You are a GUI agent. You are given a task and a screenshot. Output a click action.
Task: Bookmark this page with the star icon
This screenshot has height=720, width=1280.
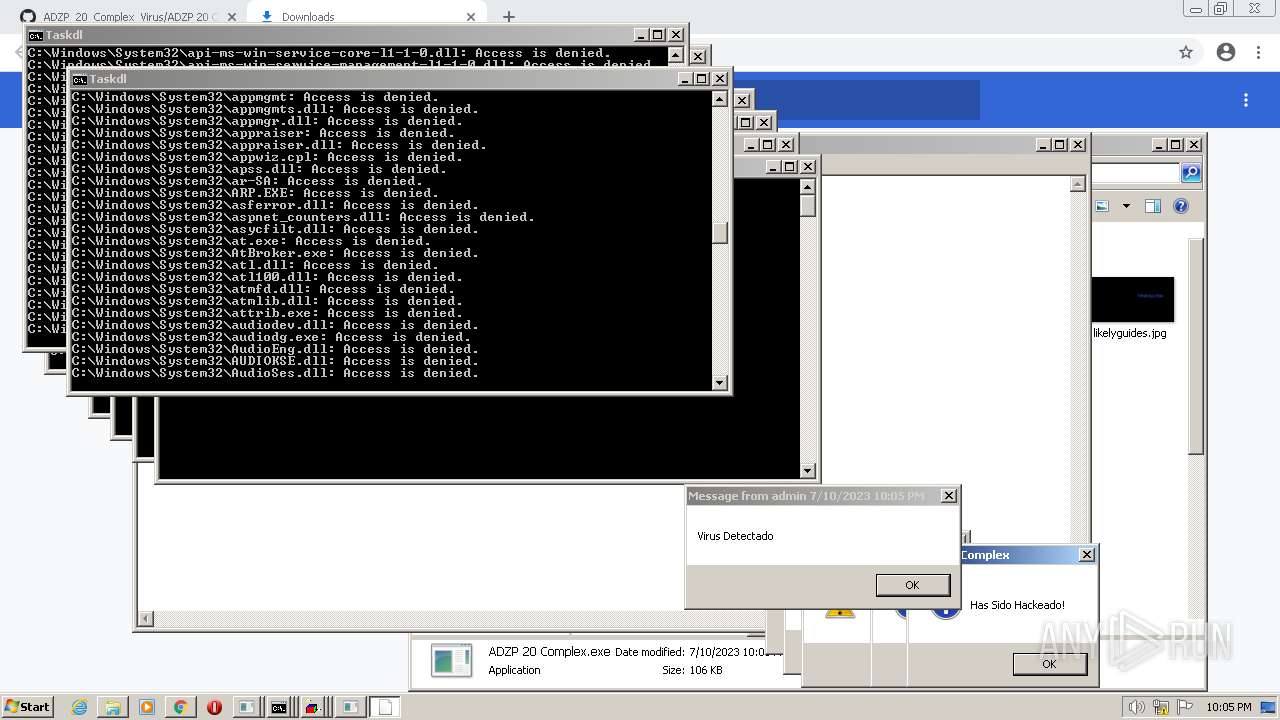pyautogui.click(x=1186, y=52)
